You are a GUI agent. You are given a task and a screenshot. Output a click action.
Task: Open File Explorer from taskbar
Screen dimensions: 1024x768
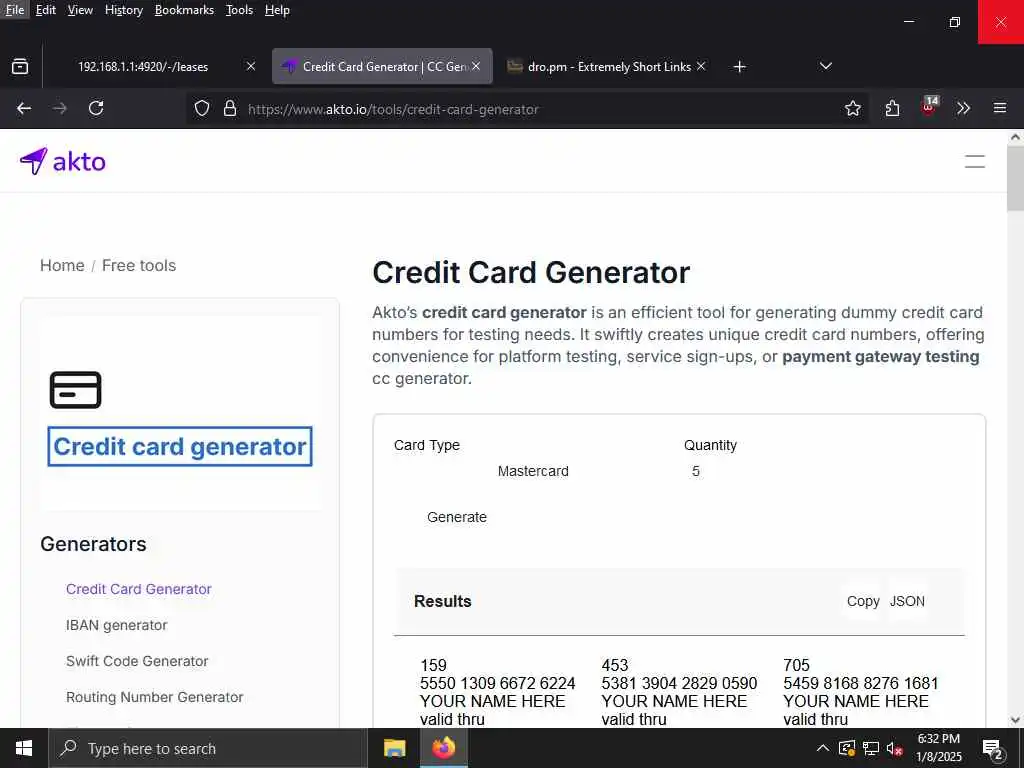(394, 748)
